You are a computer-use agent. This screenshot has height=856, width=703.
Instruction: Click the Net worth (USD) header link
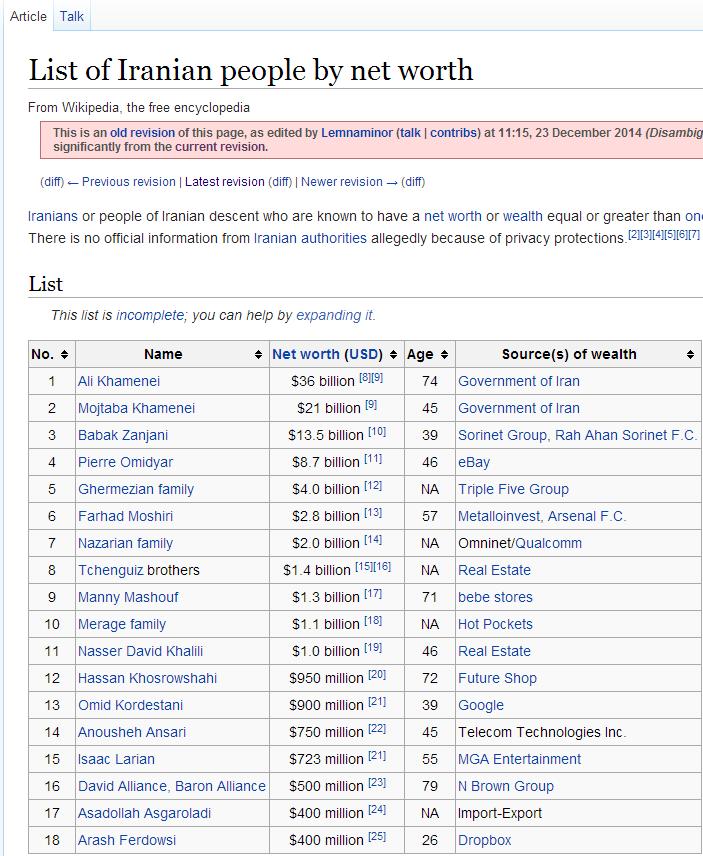(306, 354)
